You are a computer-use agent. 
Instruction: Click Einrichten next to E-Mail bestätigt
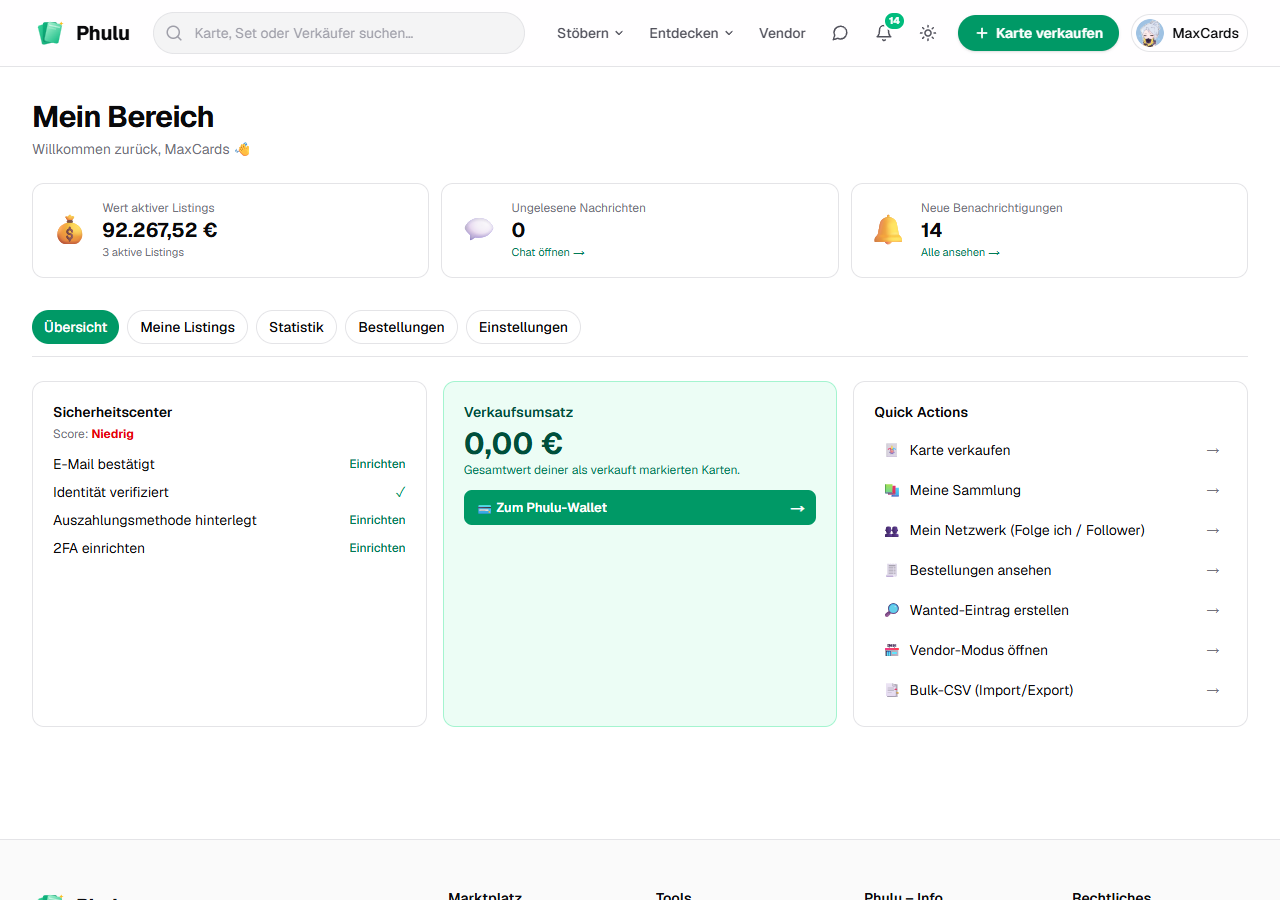coord(377,464)
